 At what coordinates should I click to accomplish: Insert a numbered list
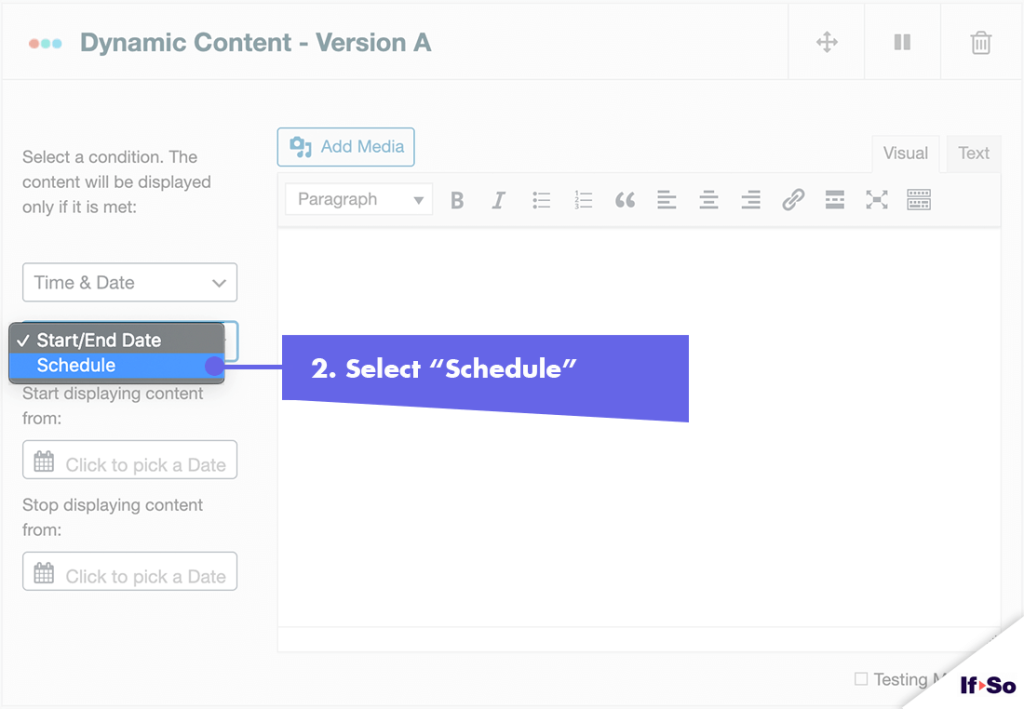click(x=583, y=200)
